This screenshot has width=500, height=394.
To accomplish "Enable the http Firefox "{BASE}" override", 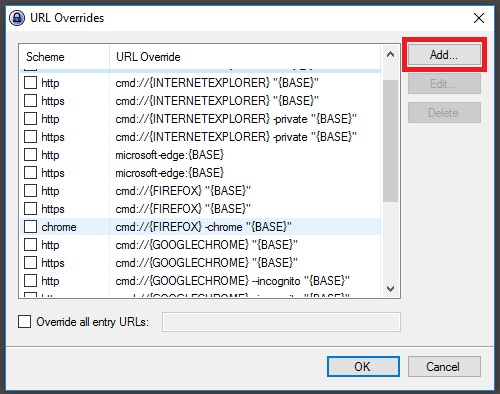I will [x=30, y=191].
